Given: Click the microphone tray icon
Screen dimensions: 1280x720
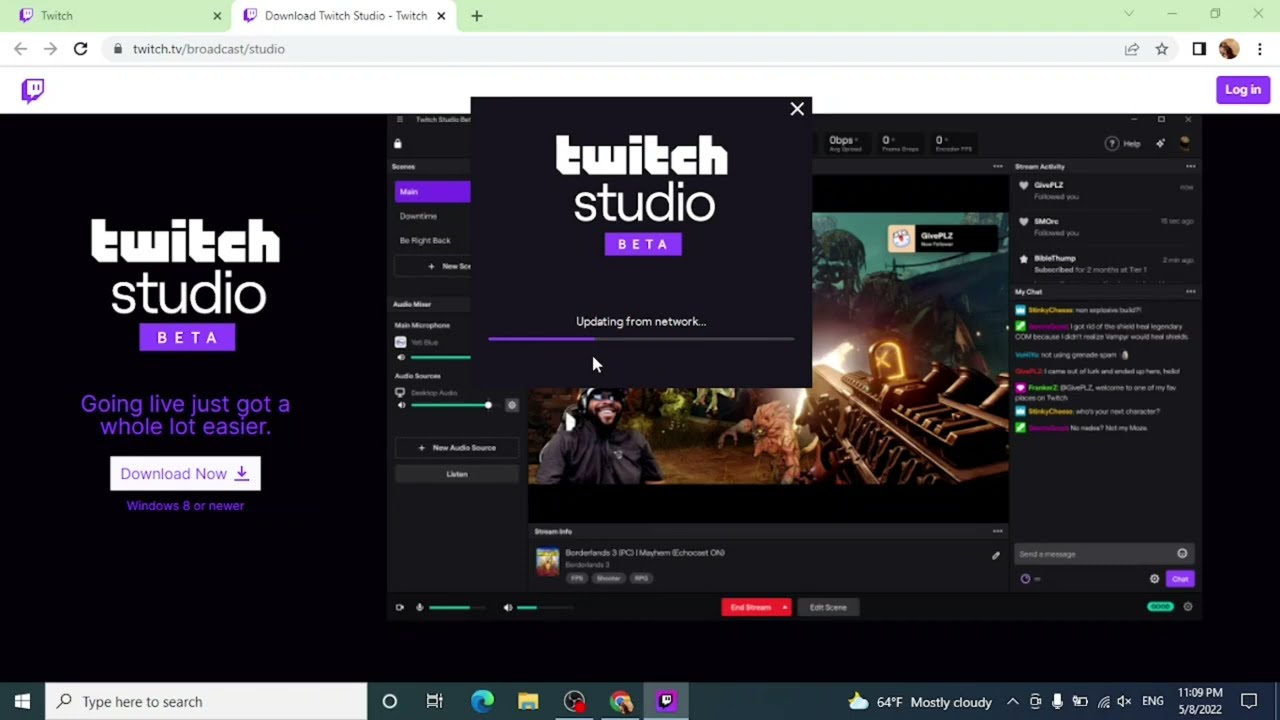Looking at the screenshot, I should coord(1057,702).
